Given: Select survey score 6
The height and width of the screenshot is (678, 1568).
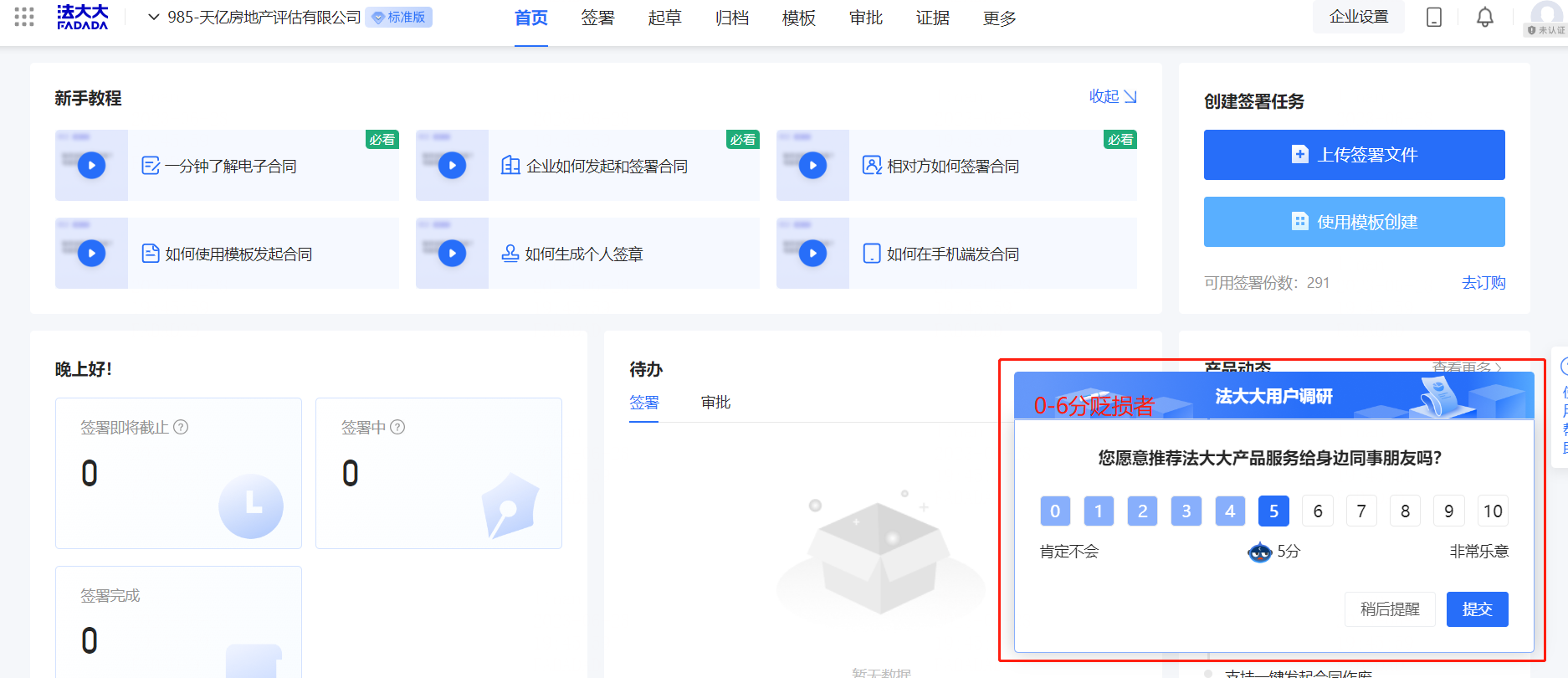Looking at the screenshot, I should (x=1318, y=511).
